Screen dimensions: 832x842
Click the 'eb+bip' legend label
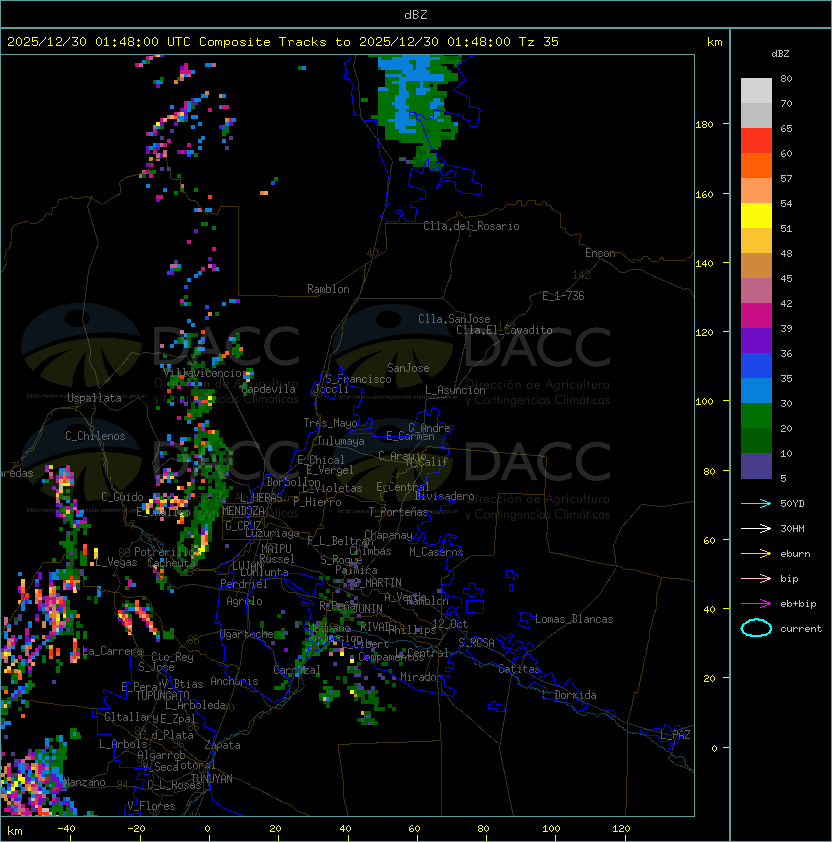pyautogui.click(x=798, y=604)
